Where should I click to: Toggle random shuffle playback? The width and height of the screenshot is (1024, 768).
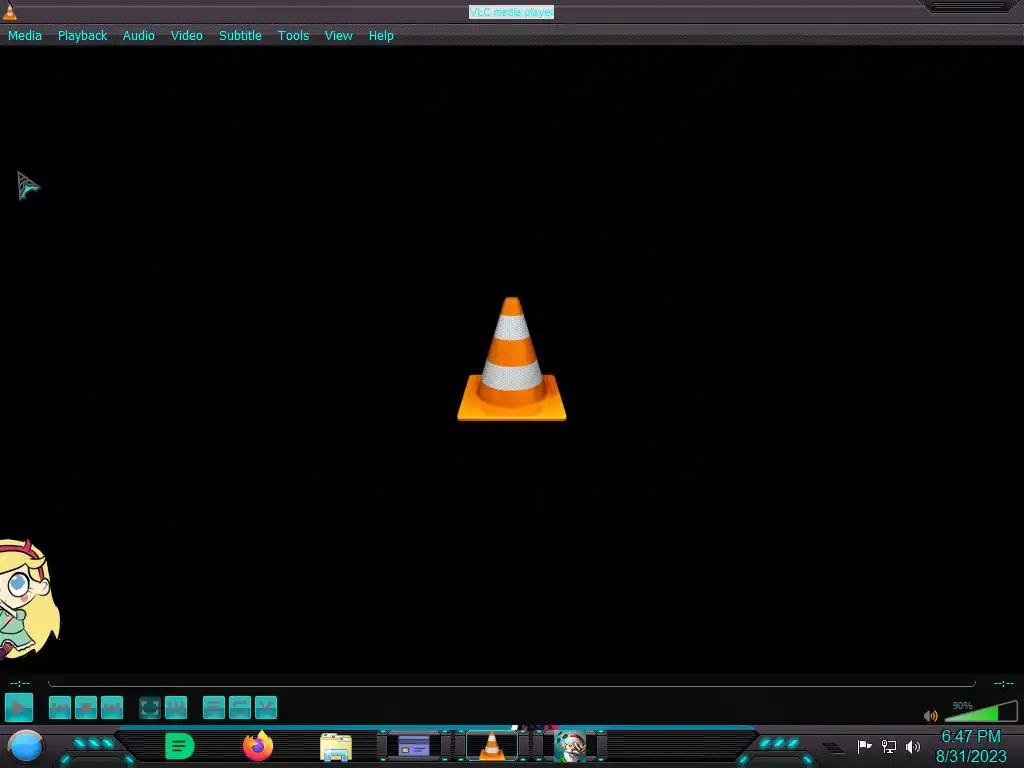point(266,708)
